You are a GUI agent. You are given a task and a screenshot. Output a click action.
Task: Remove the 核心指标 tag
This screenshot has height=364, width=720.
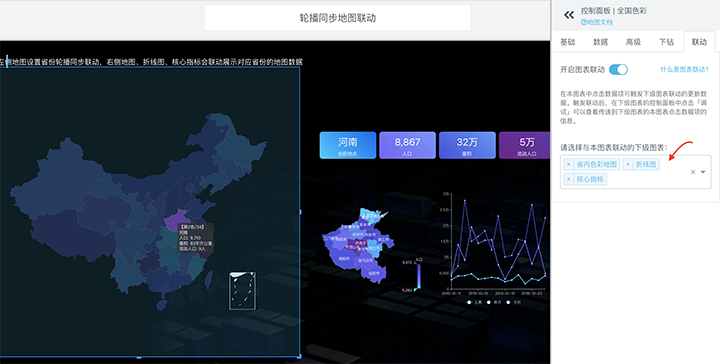pyautogui.click(x=568, y=179)
